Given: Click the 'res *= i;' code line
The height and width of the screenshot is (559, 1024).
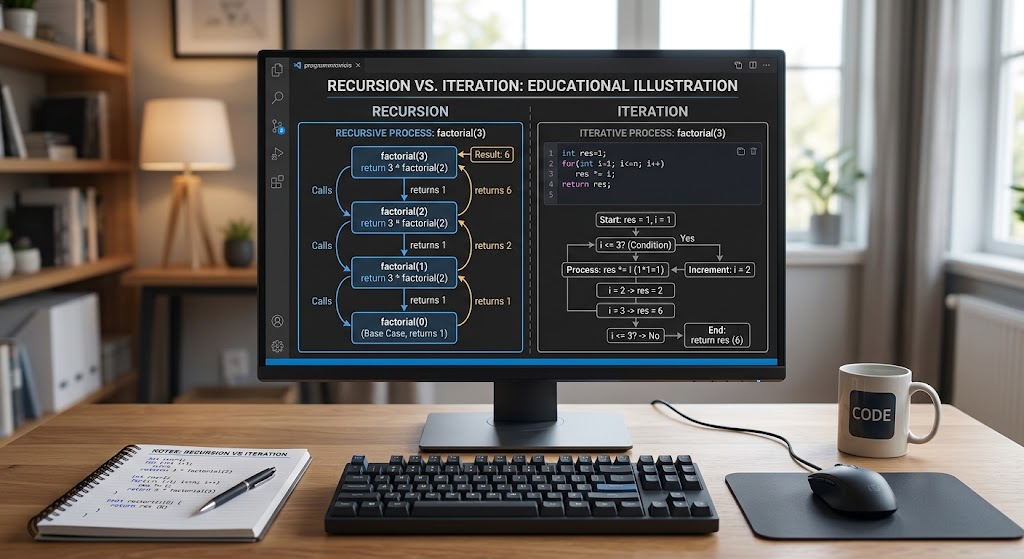Looking at the screenshot, I should (x=595, y=174).
